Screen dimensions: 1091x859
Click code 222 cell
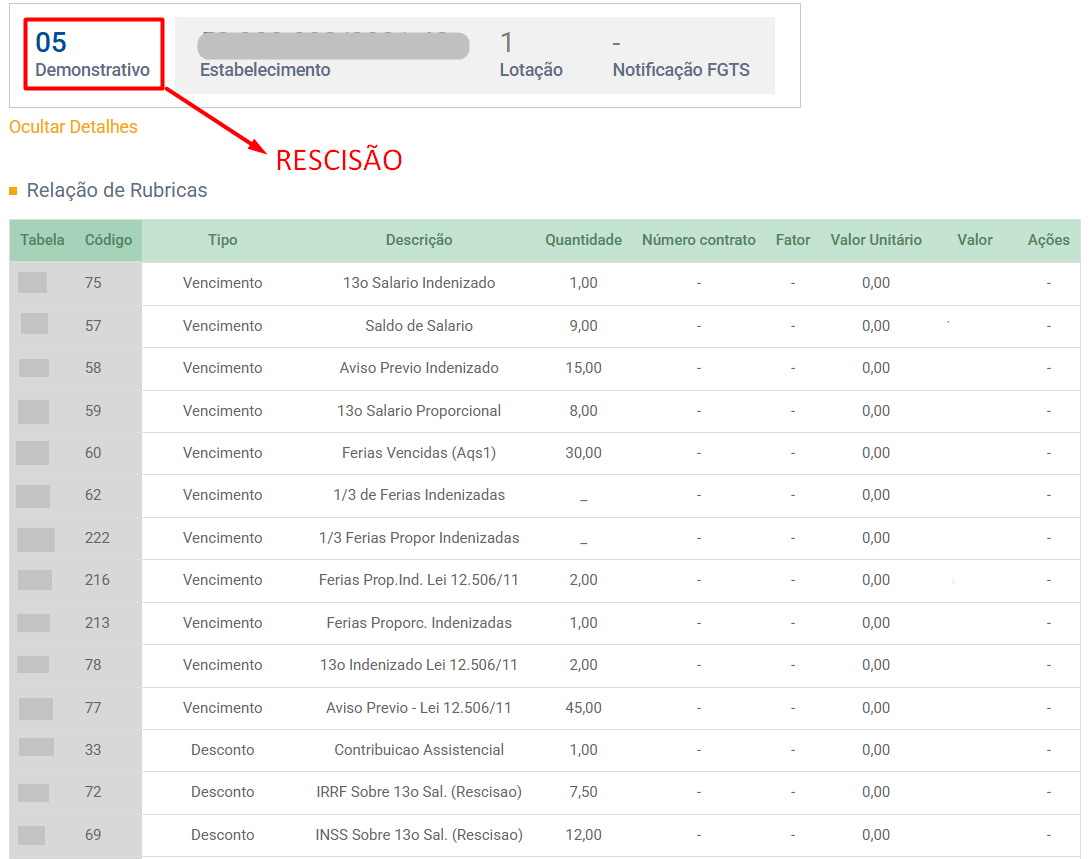tap(97, 538)
